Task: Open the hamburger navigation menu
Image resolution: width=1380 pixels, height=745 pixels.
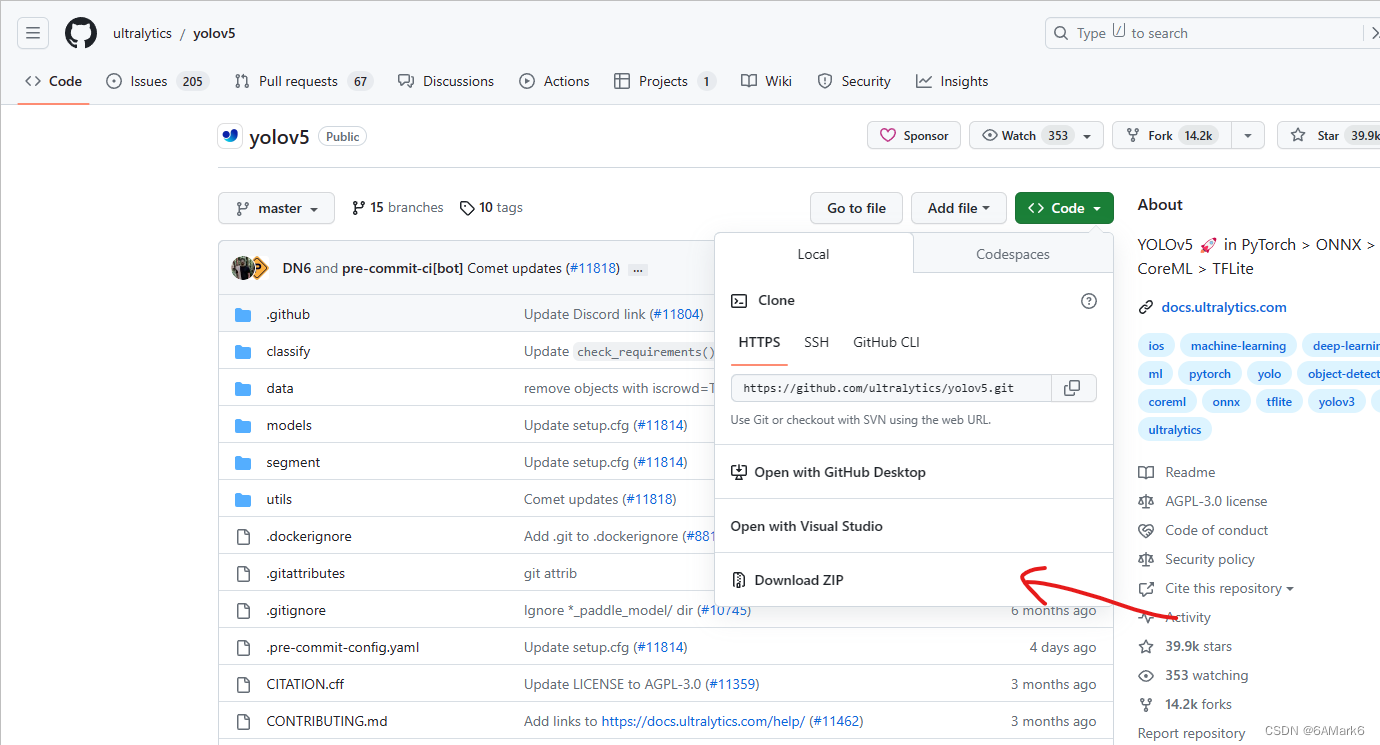Action: [x=33, y=33]
